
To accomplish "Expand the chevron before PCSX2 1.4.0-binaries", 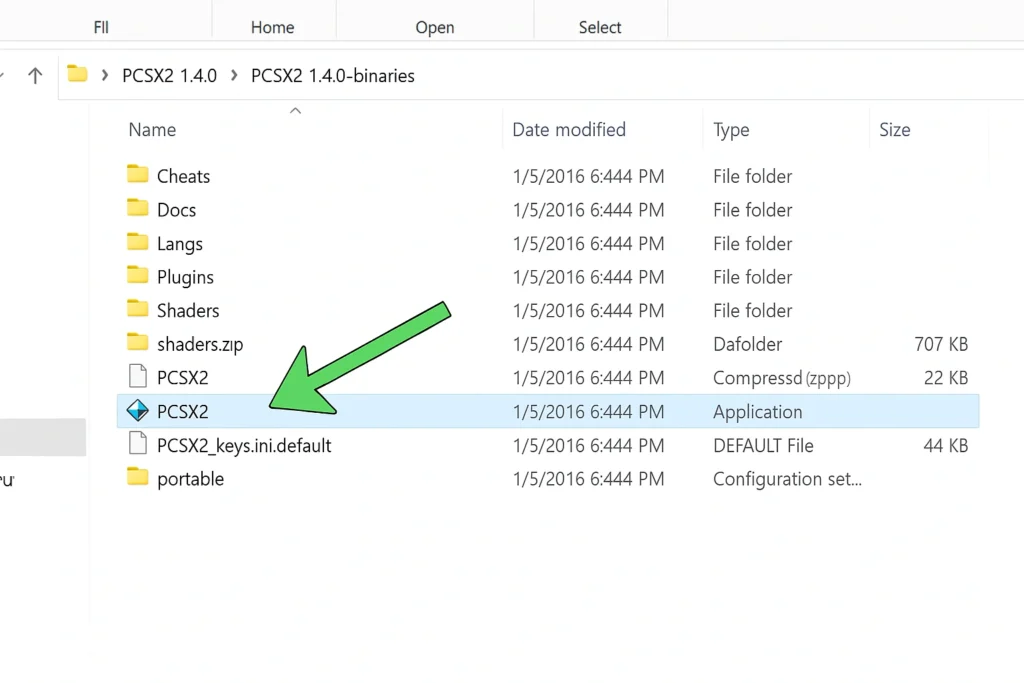I will (x=234, y=76).
